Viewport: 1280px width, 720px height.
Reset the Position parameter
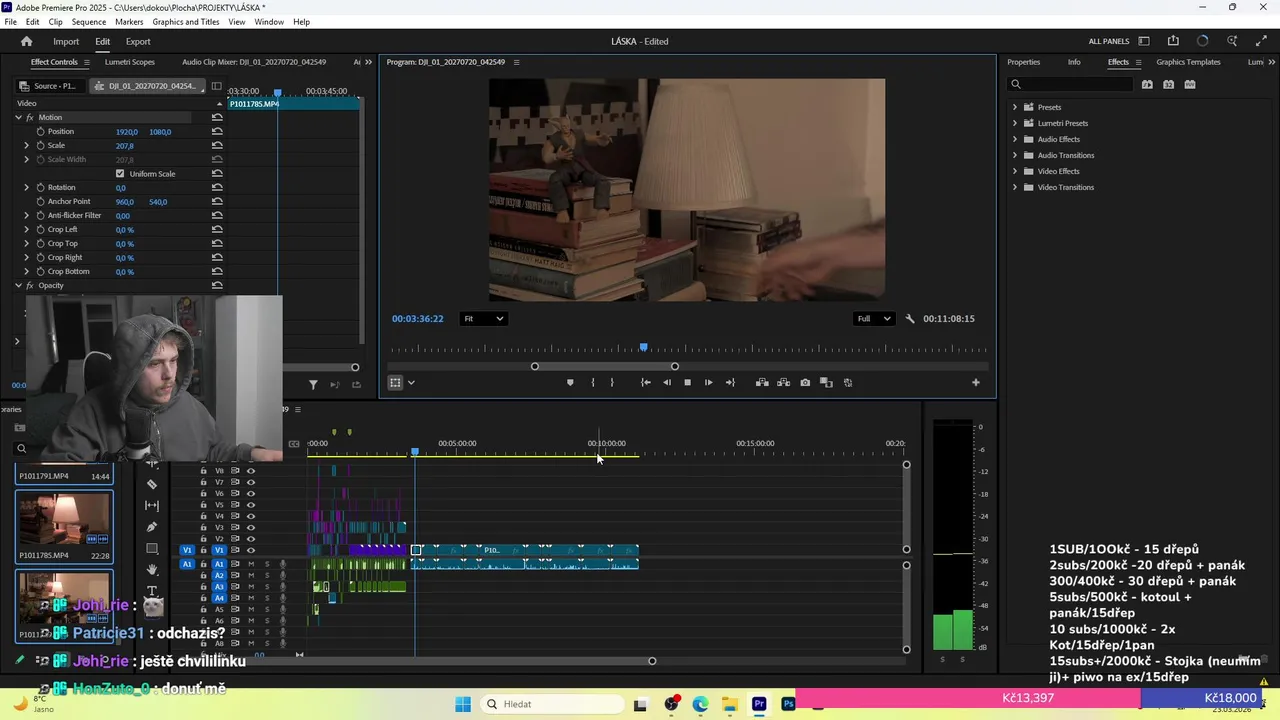click(217, 131)
